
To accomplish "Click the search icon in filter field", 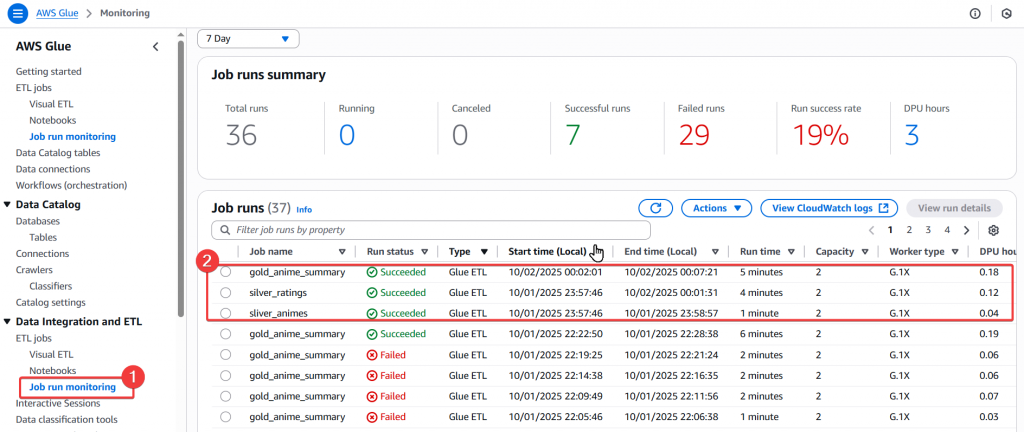I will (225, 230).
